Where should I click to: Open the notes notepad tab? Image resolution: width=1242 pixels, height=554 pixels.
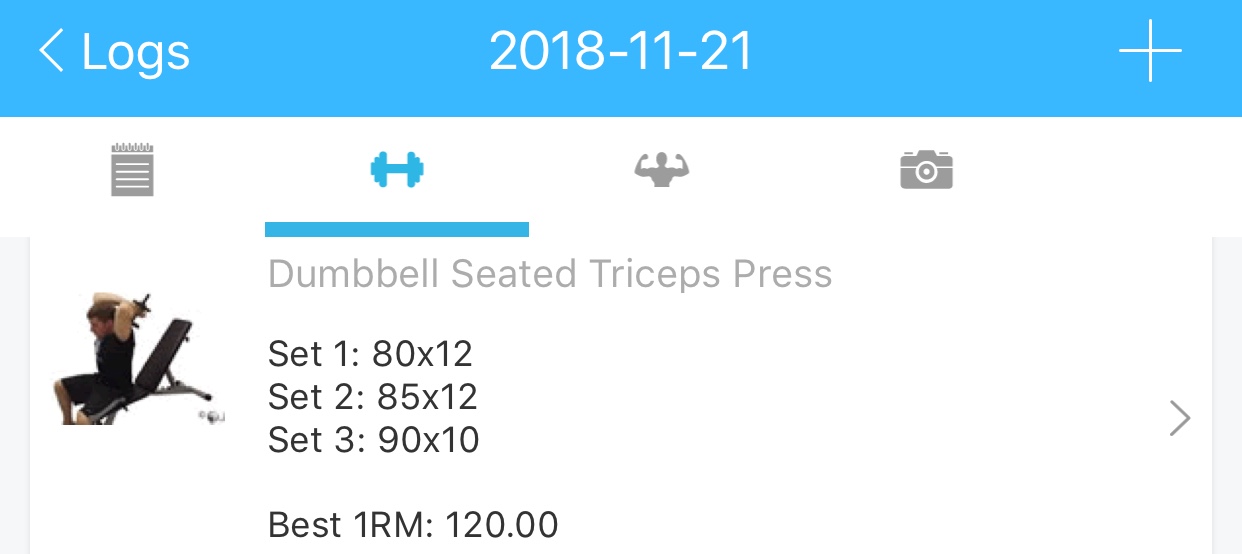132,169
